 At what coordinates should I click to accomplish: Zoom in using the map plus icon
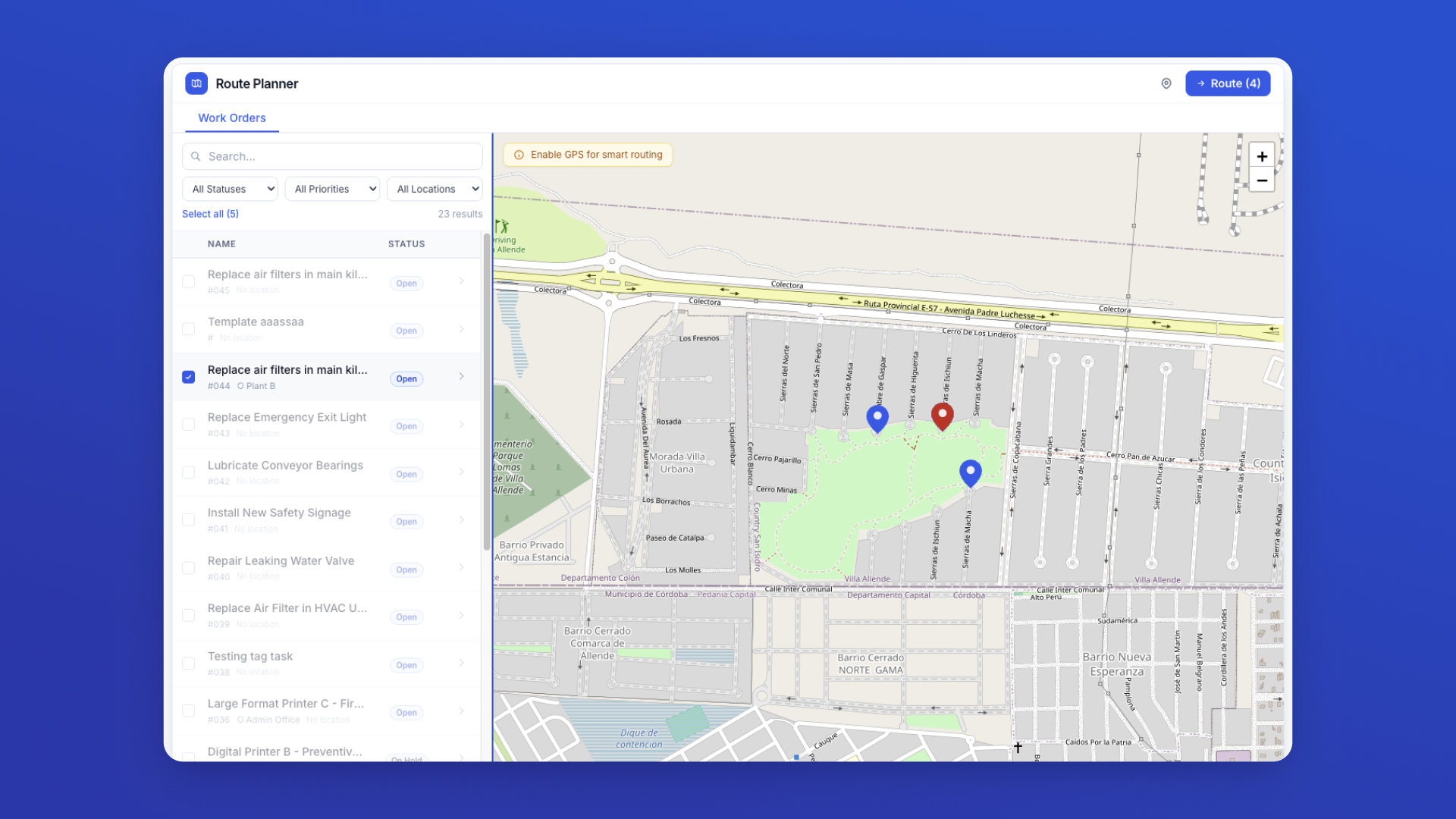coord(1261,155)
